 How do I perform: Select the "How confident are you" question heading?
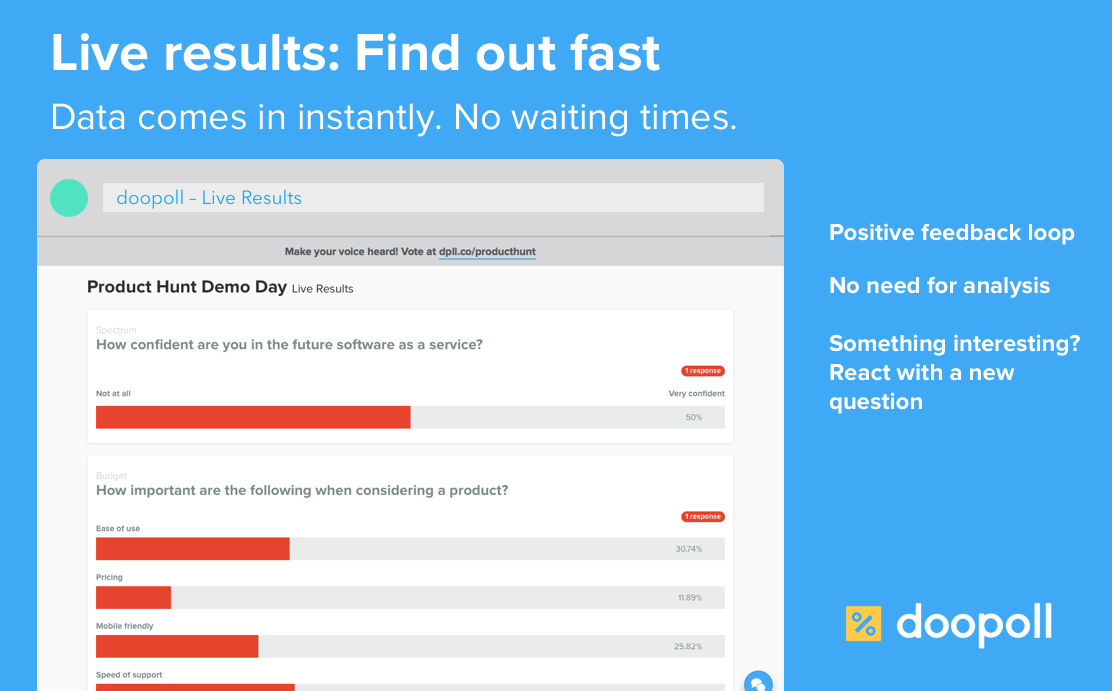[289, 344]
